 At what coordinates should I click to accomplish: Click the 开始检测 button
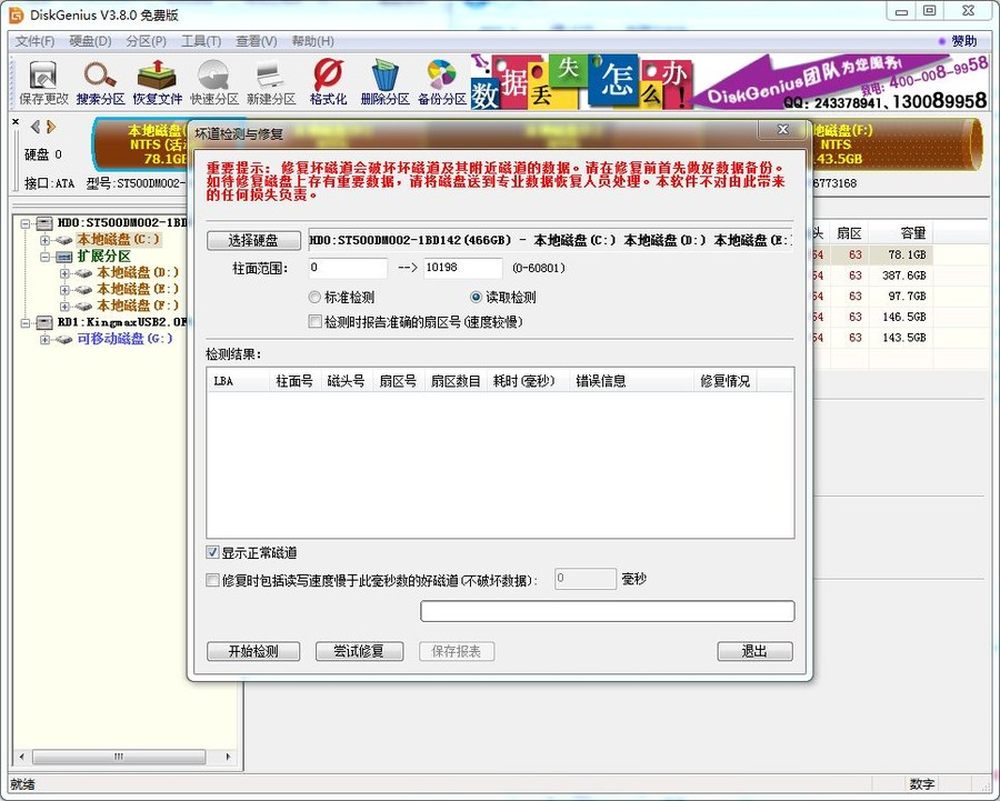[253, 651]
